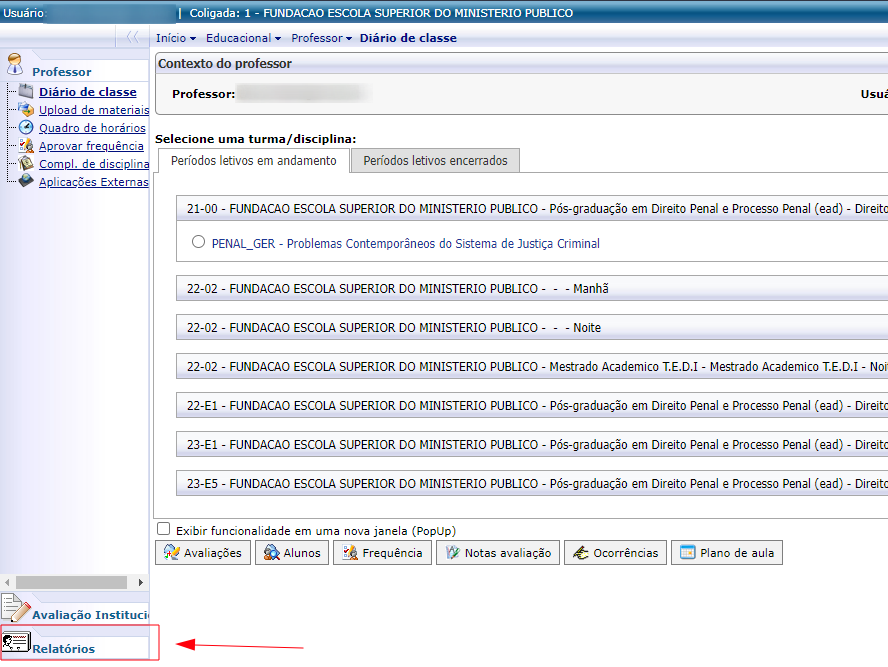Viewport: 888px width, 667px height.
Task: Click the Ocorrências button label
Action: pyautogui.click(x=626, y=553)
